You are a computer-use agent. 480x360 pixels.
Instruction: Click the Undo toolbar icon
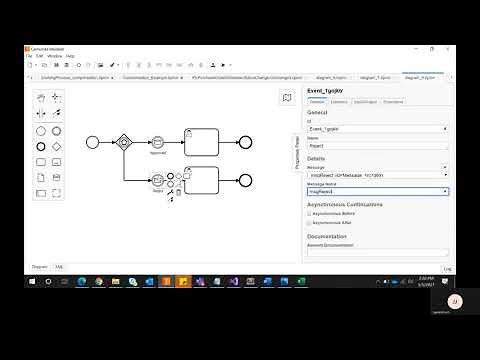point(79,65)
